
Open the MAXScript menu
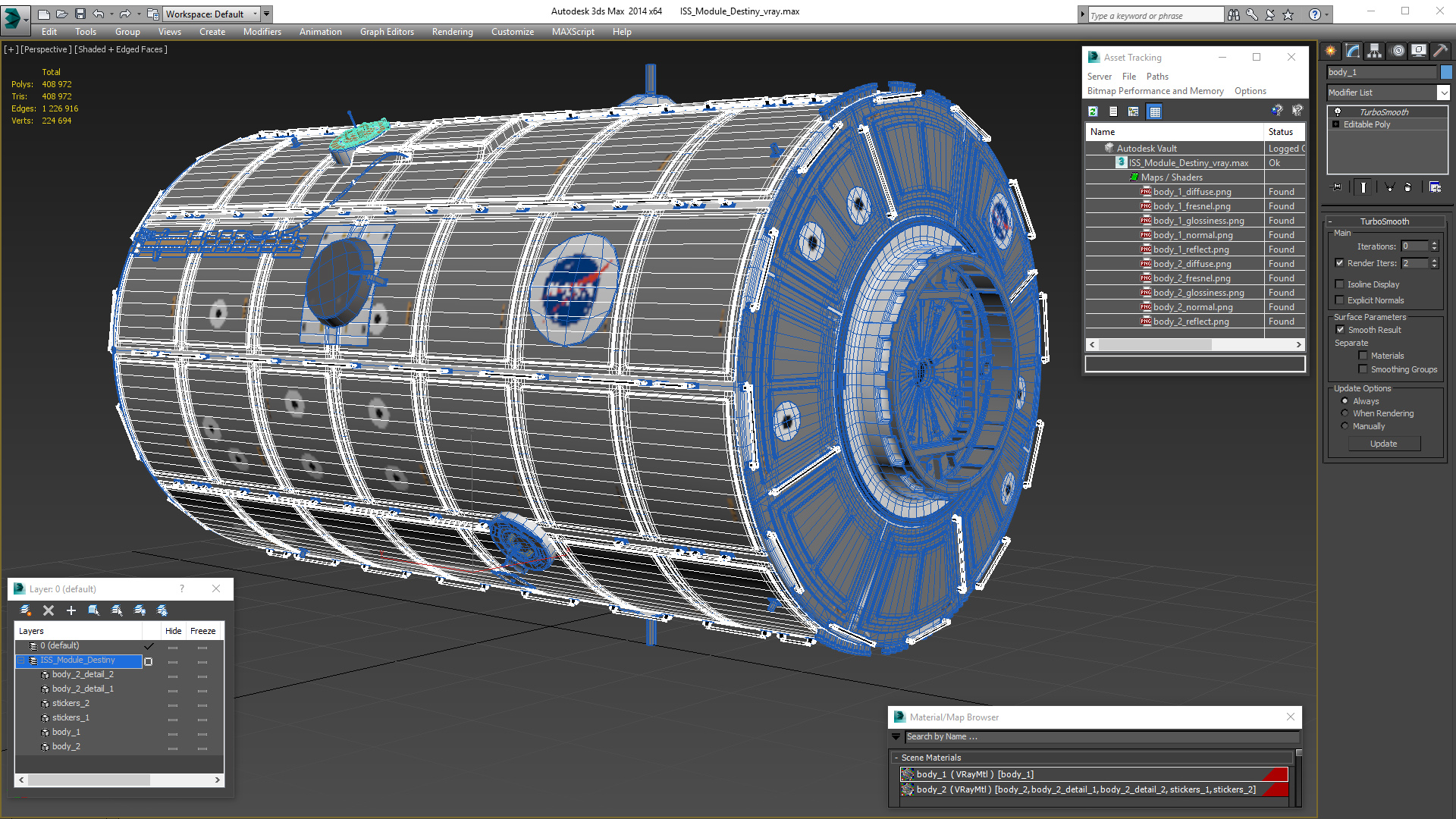(x=573, y=32)
